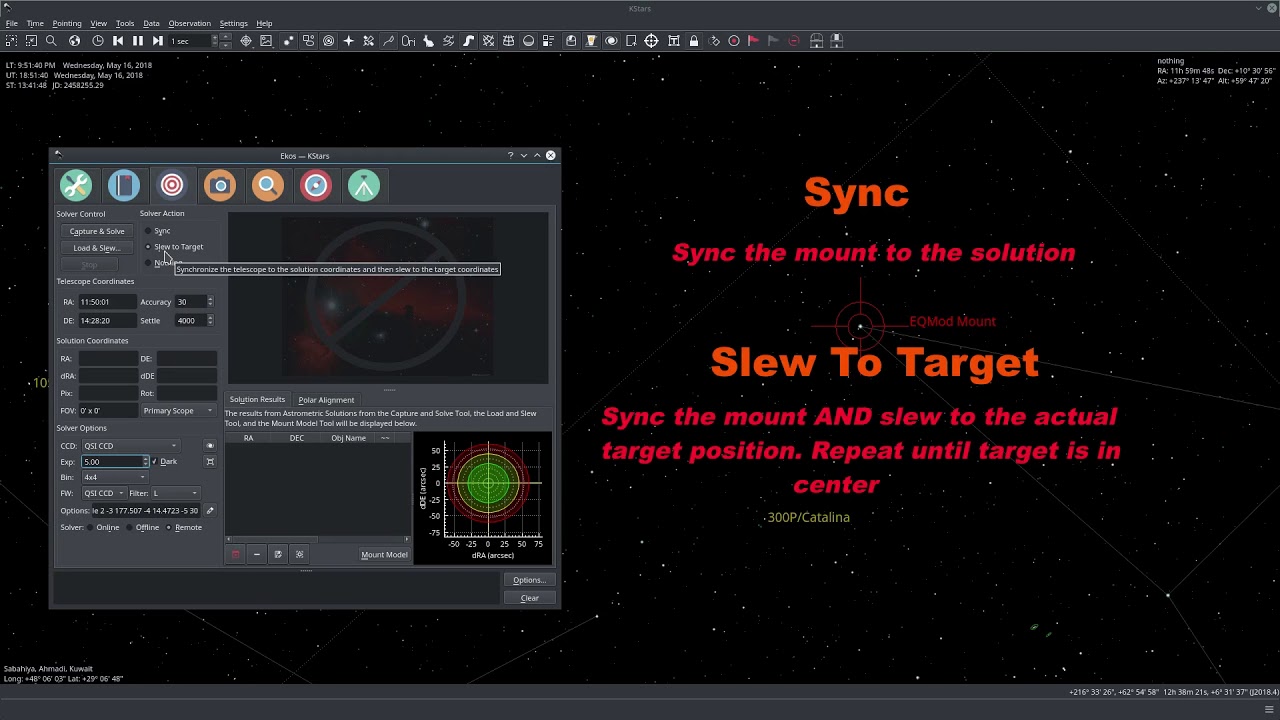The width and height of the screenshot is (1280, 720).
Task: Click results table horizontal scrollbar
Action: [318, 540]
